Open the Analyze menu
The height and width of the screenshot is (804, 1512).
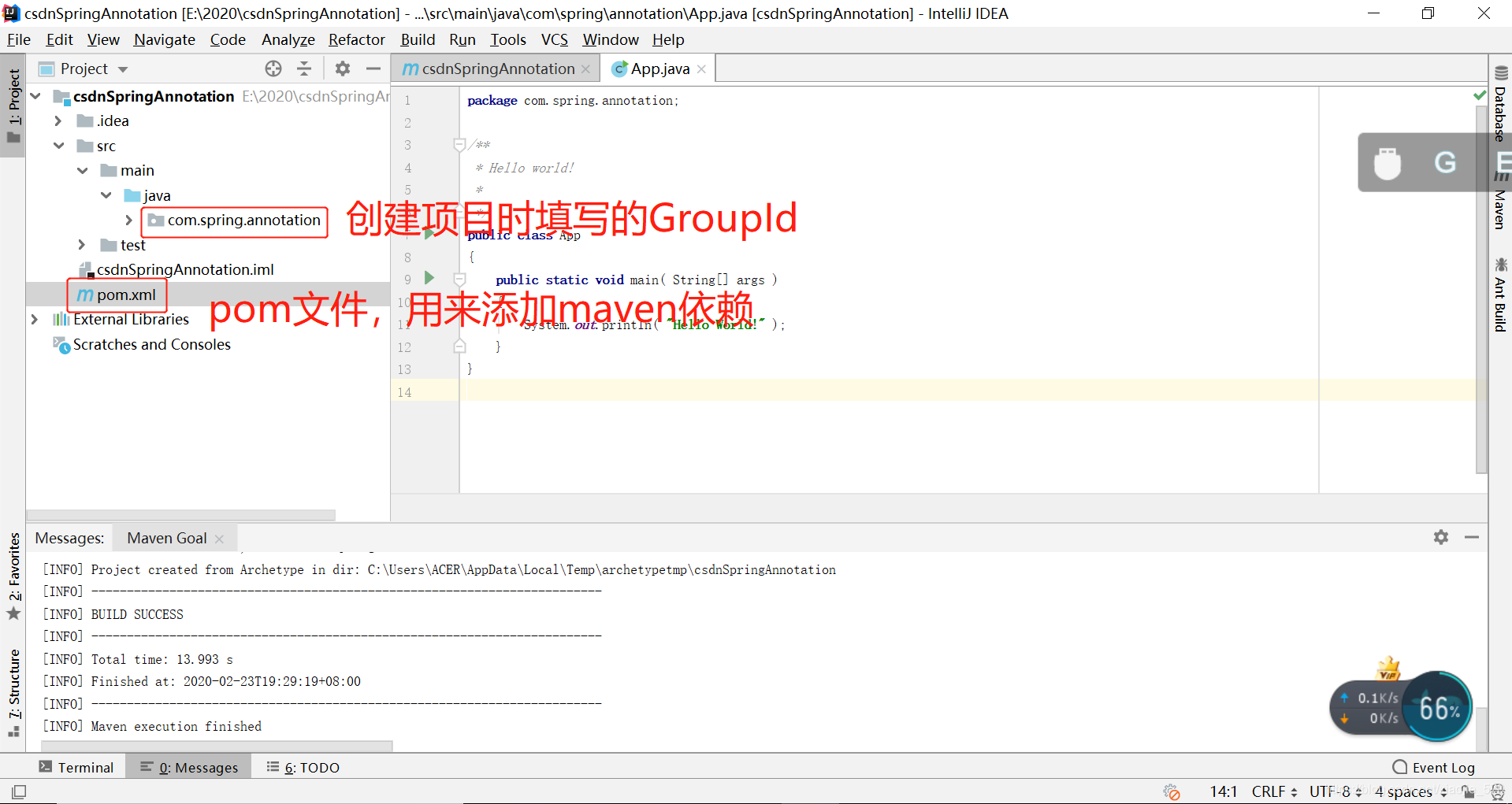coord(288,39)
